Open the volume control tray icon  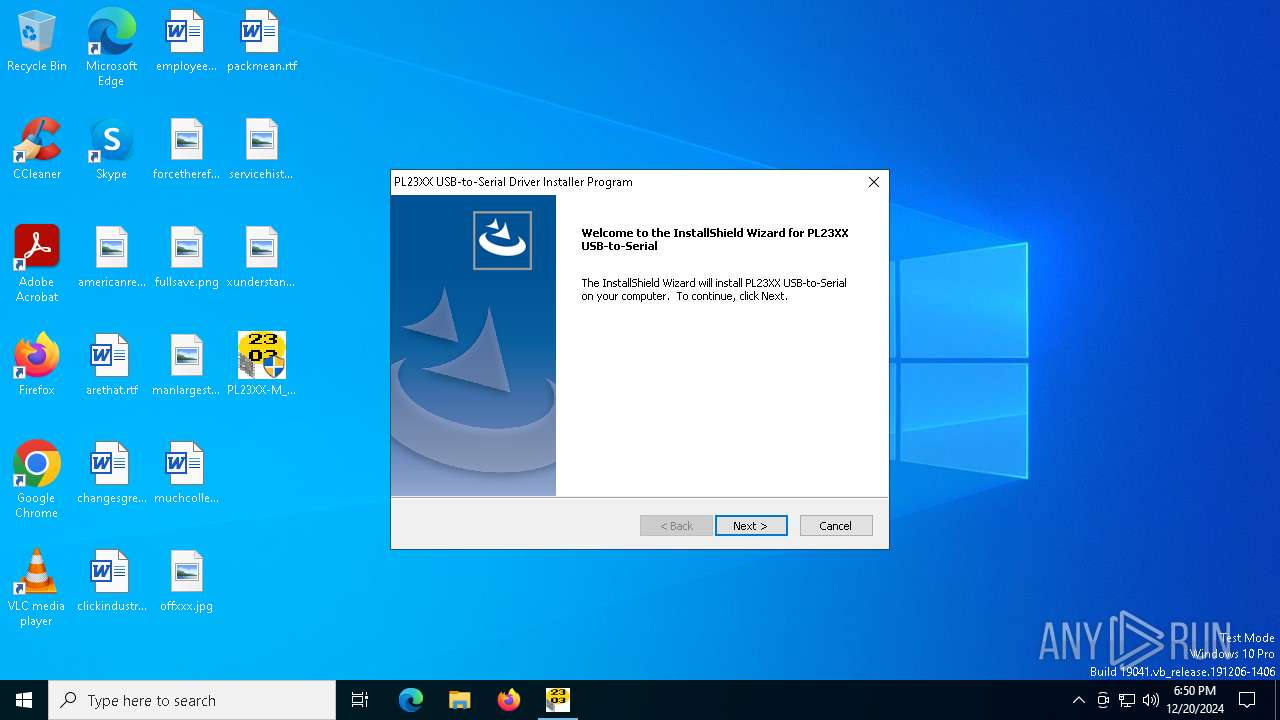pyautogui.click(x=1151, y=700)
